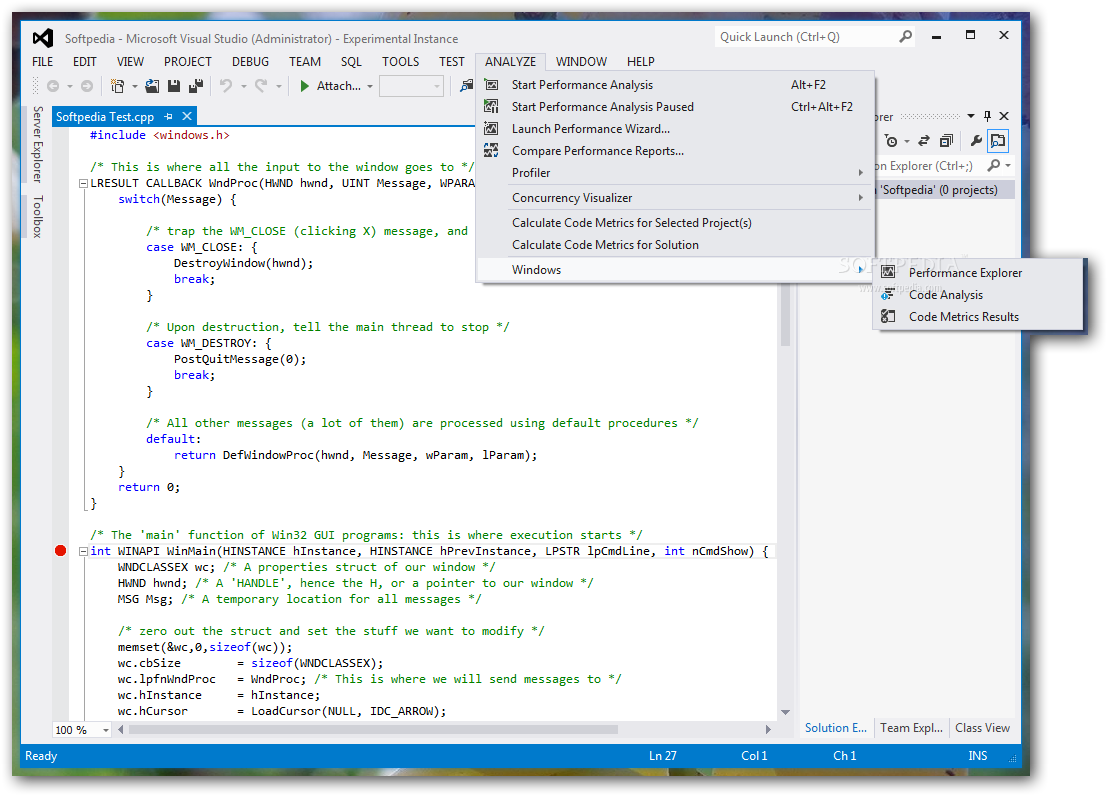Open the Undo history dropdown arrow

[243, 86]
